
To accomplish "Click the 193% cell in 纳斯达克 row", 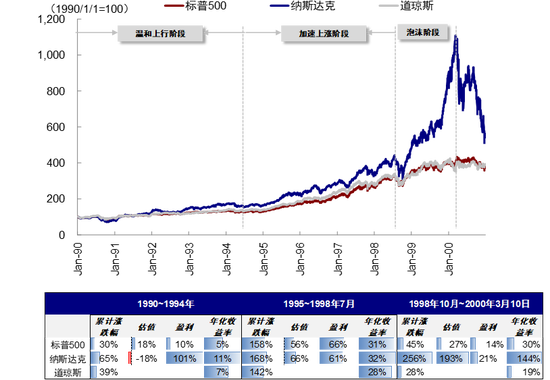I will point(451,359).
